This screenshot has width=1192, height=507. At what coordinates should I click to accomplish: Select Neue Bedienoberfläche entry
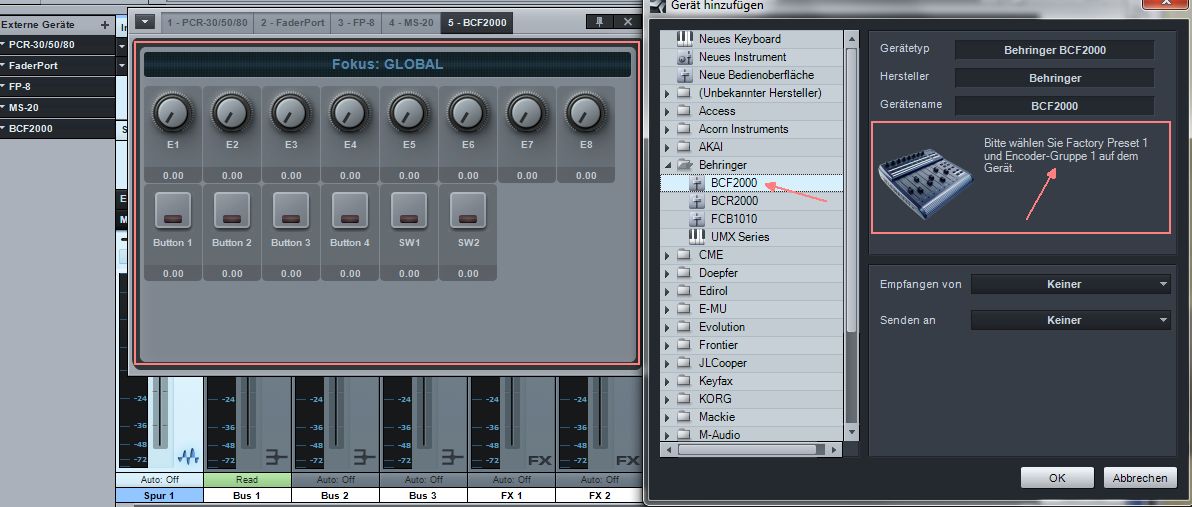click(756, 75)
